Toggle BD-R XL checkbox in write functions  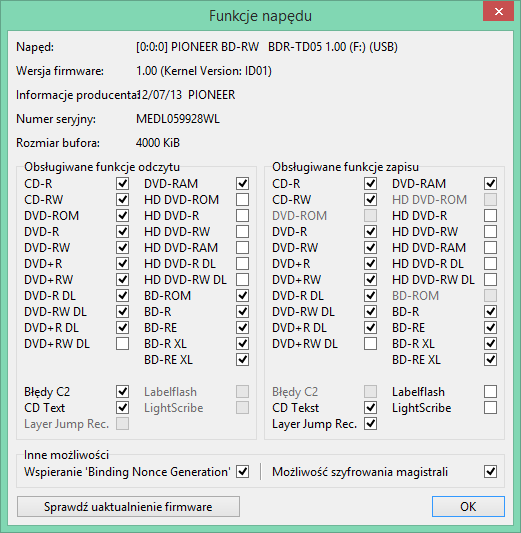click(x=490, y=343)
